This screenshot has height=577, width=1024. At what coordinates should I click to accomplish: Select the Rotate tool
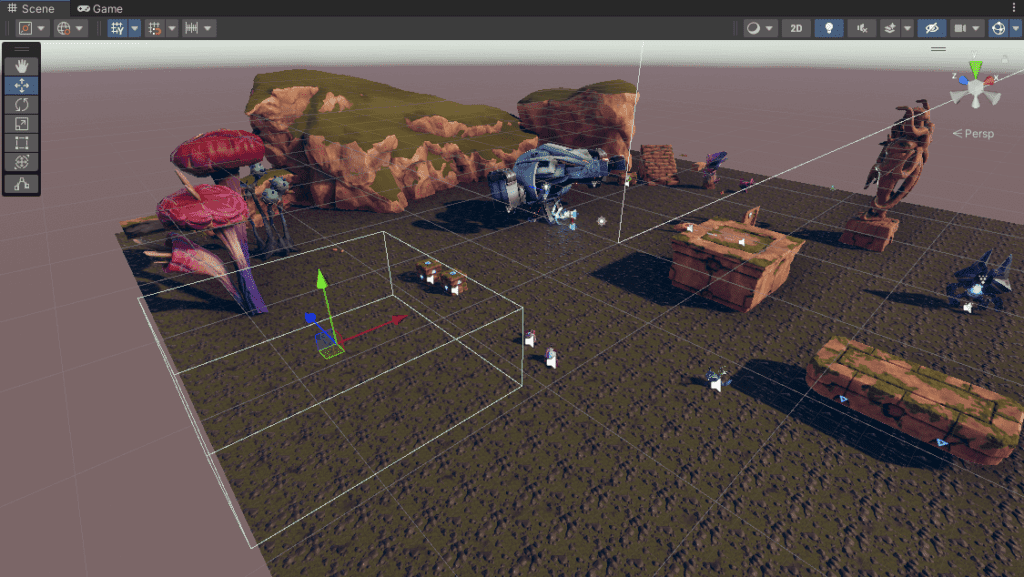point(21,104)
